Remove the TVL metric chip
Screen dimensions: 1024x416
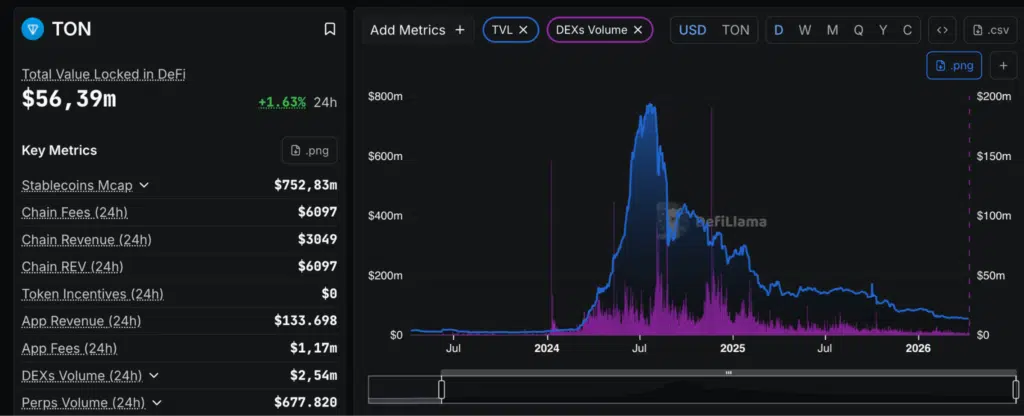(x=523, y=30)
